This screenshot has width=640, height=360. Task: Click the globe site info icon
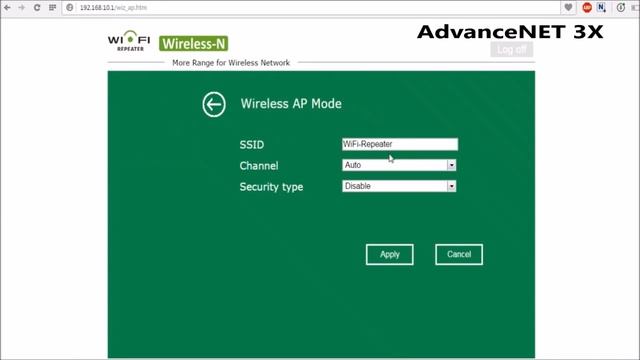(x=70, y=7)
